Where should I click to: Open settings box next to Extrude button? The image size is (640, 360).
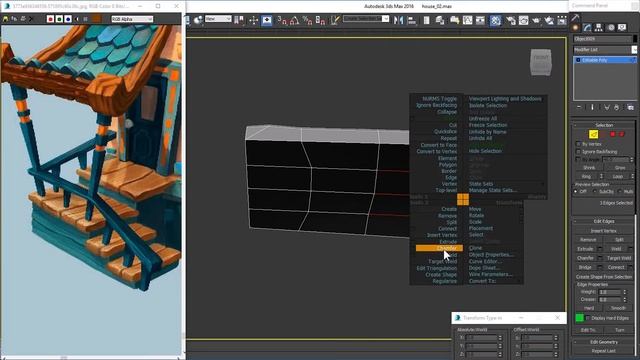(600, 249)
